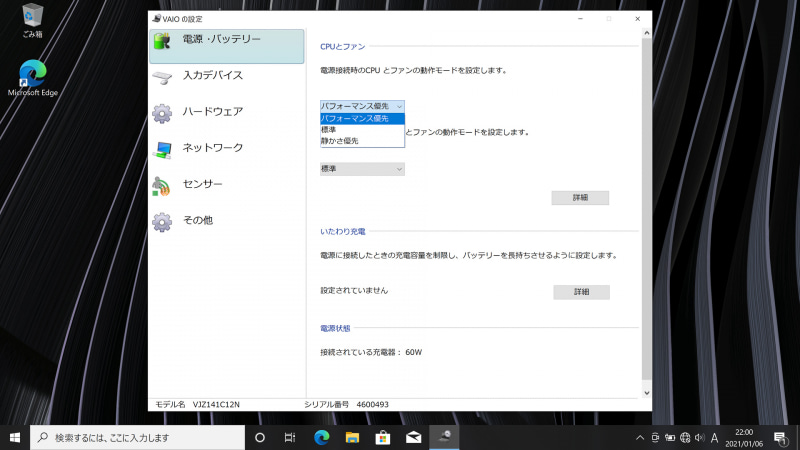Click the CPUとファン section heading
The height and width of the screenshot is (450, 800).
(x=342, y=46)
